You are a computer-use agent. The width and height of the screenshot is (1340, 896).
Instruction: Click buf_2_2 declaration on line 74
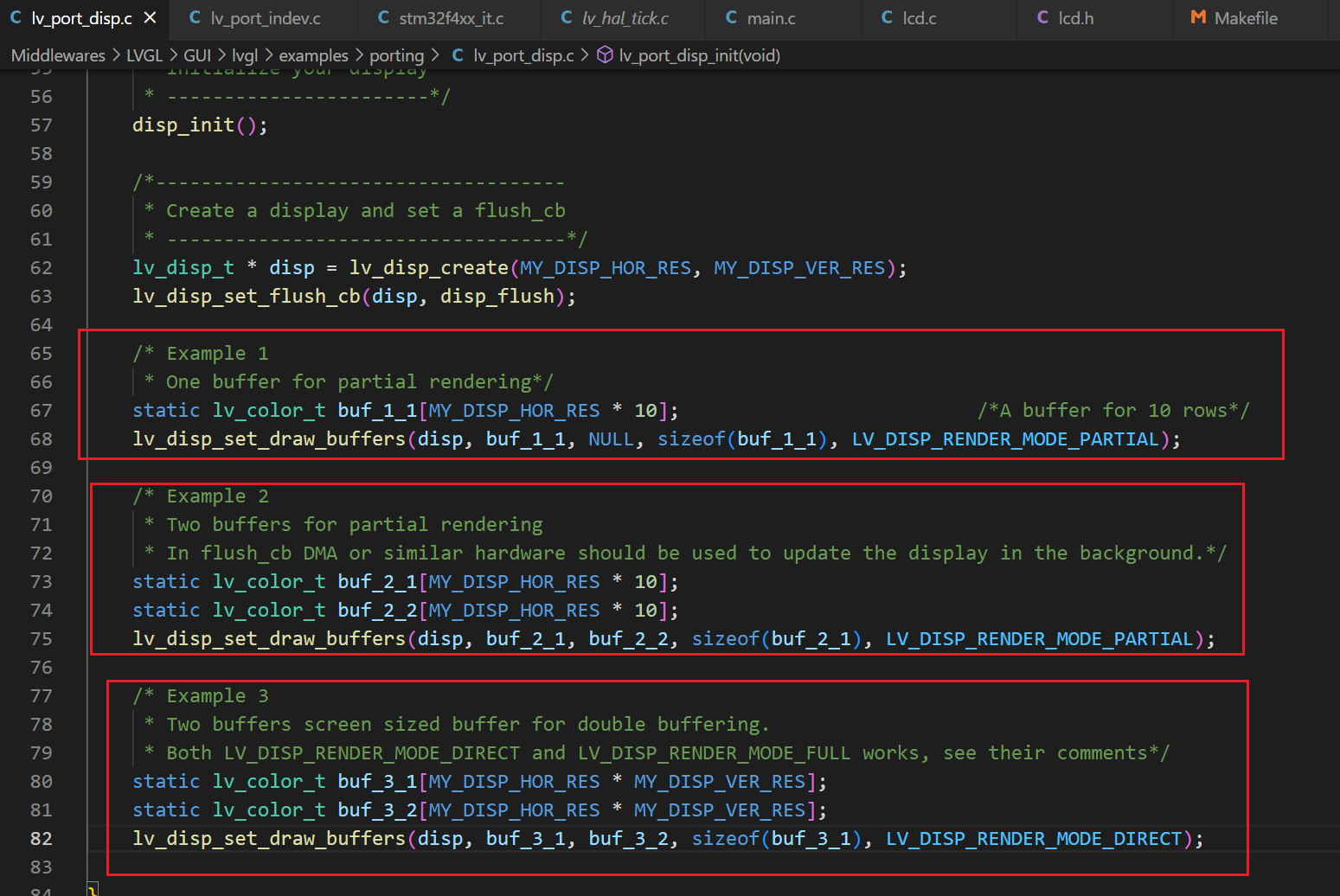pos(377,611)
